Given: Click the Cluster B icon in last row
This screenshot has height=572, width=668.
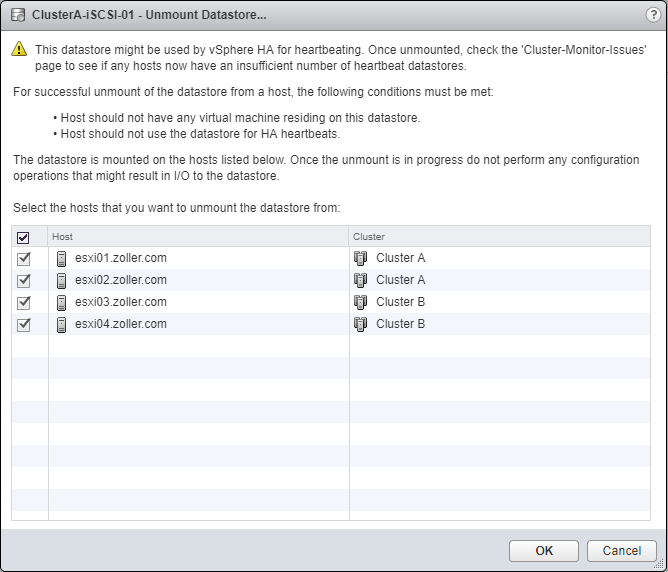Looking at the screenshot, I should click(361, 324).
